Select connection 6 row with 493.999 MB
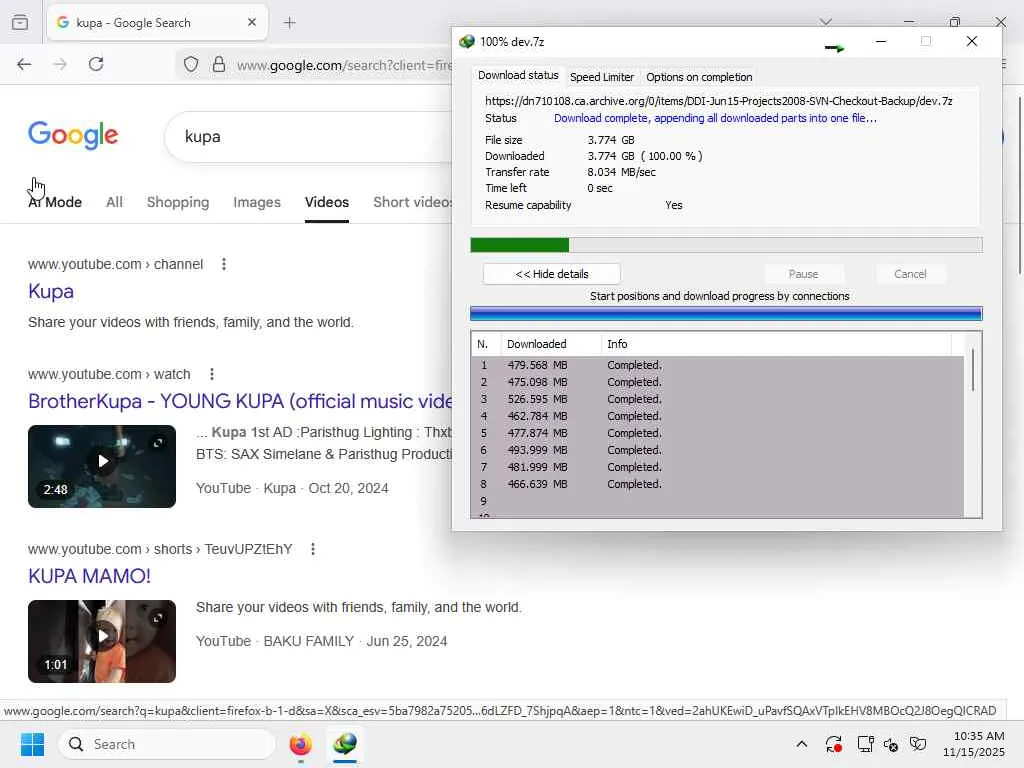Image resolution: width=1024 pixels, height=768 pixels. (x=717, y=450)
